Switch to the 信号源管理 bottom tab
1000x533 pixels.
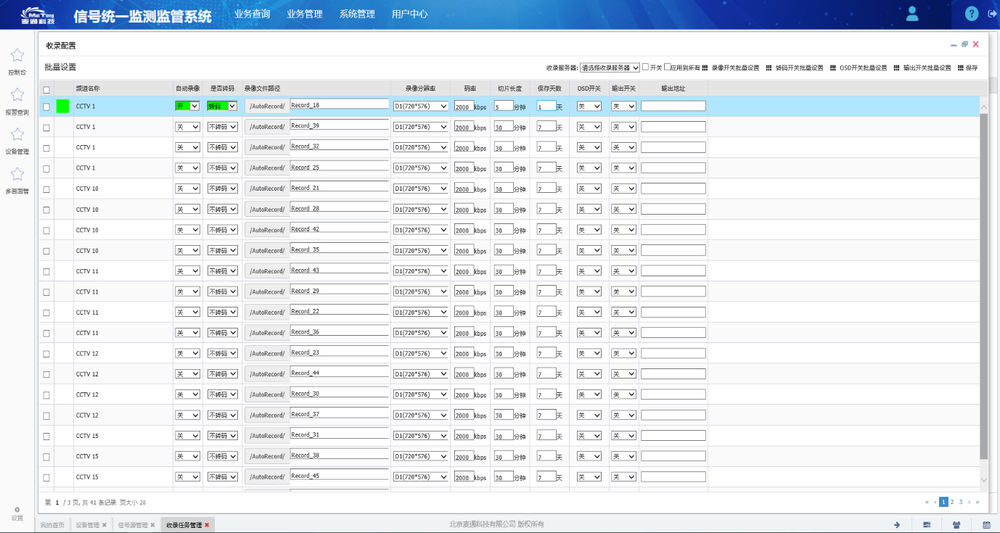(x=132, y=525)
